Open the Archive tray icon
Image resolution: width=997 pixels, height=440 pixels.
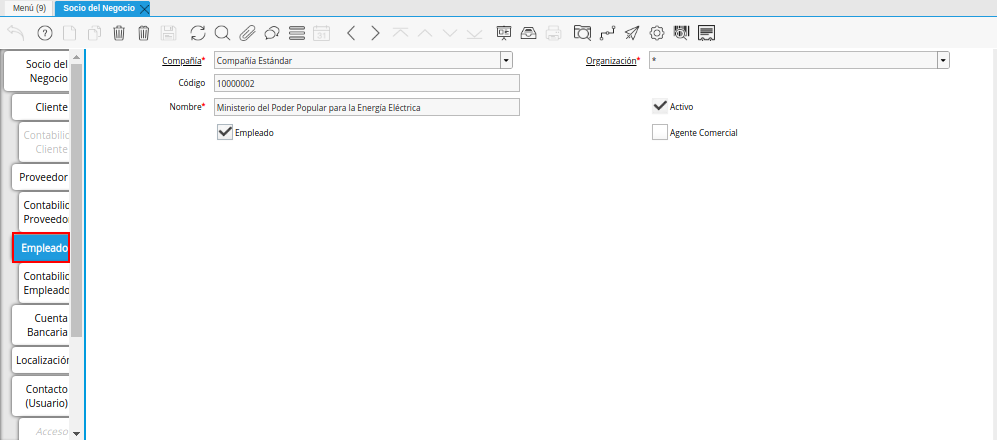(x=528, y=33)
